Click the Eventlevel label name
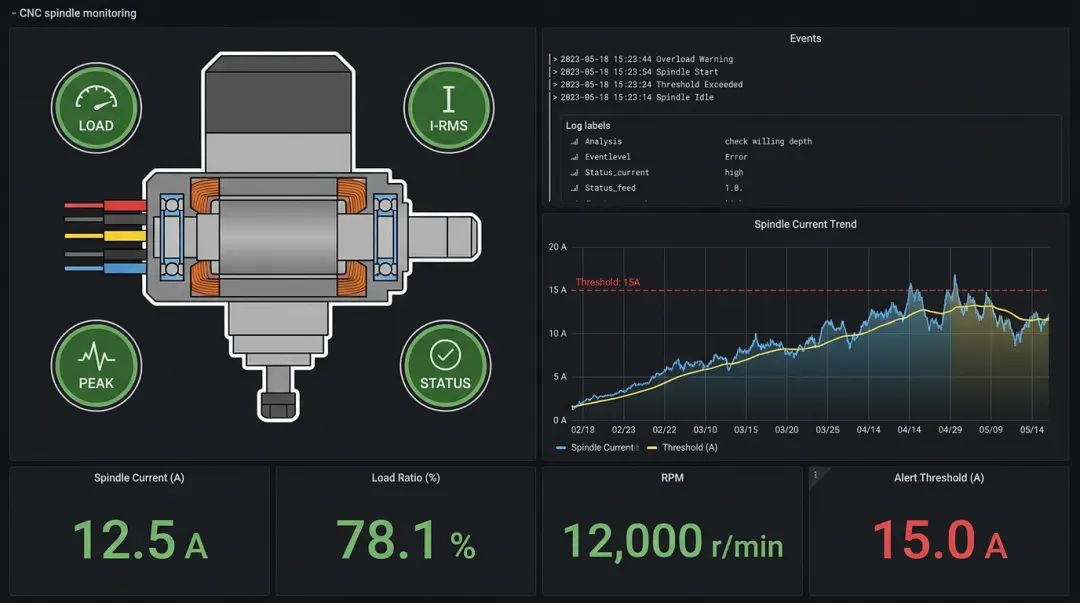Screen dimensions: 1080x603 point(608,157)
